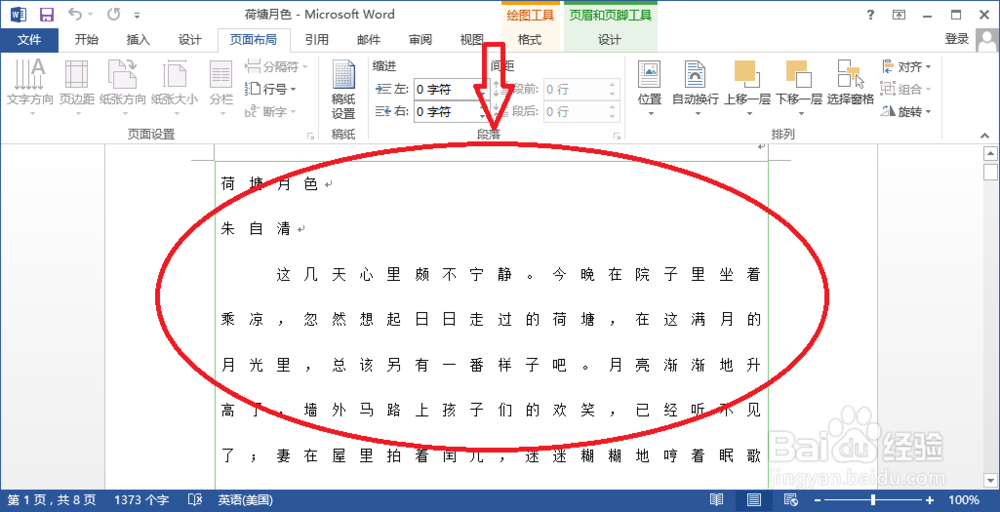
Task: Click the vertical scrollbar up arrow
Action: [x=990, y=154]
